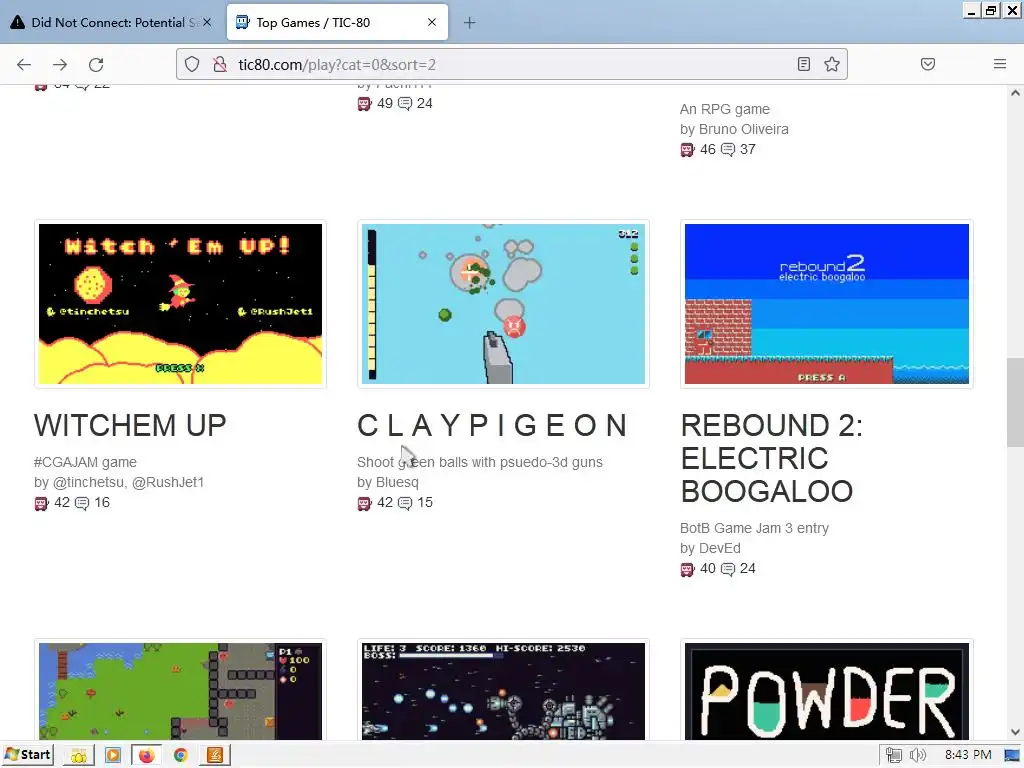This screenshot has width=1024, height=768.
Task: Click the show desktop icon in tray corner
Action: click(x=1013, y=756)
